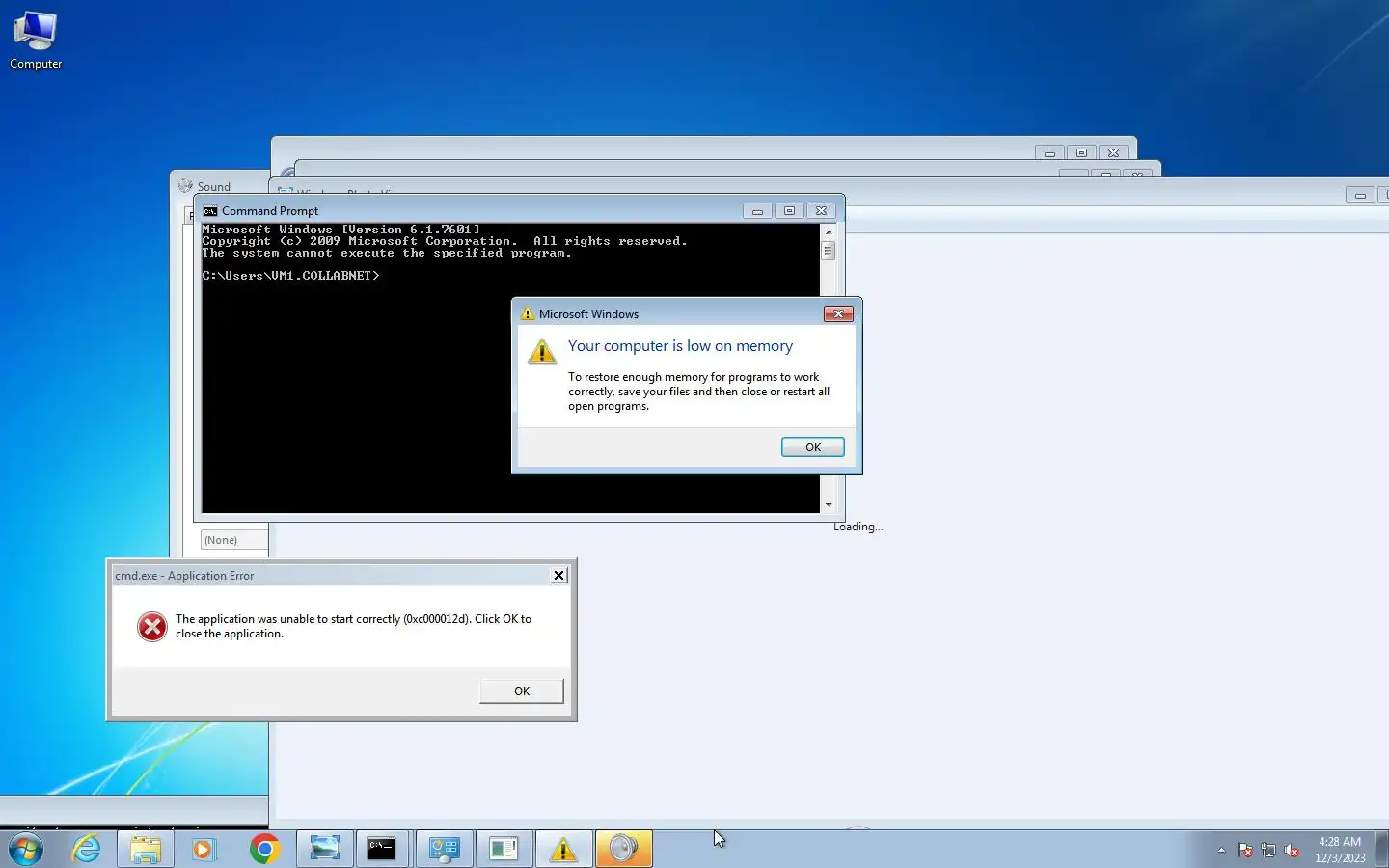Open Windows Media Player from the taskbar
Image resolution: width=1389 pixels, height=868 pixels.
[204, 849]
